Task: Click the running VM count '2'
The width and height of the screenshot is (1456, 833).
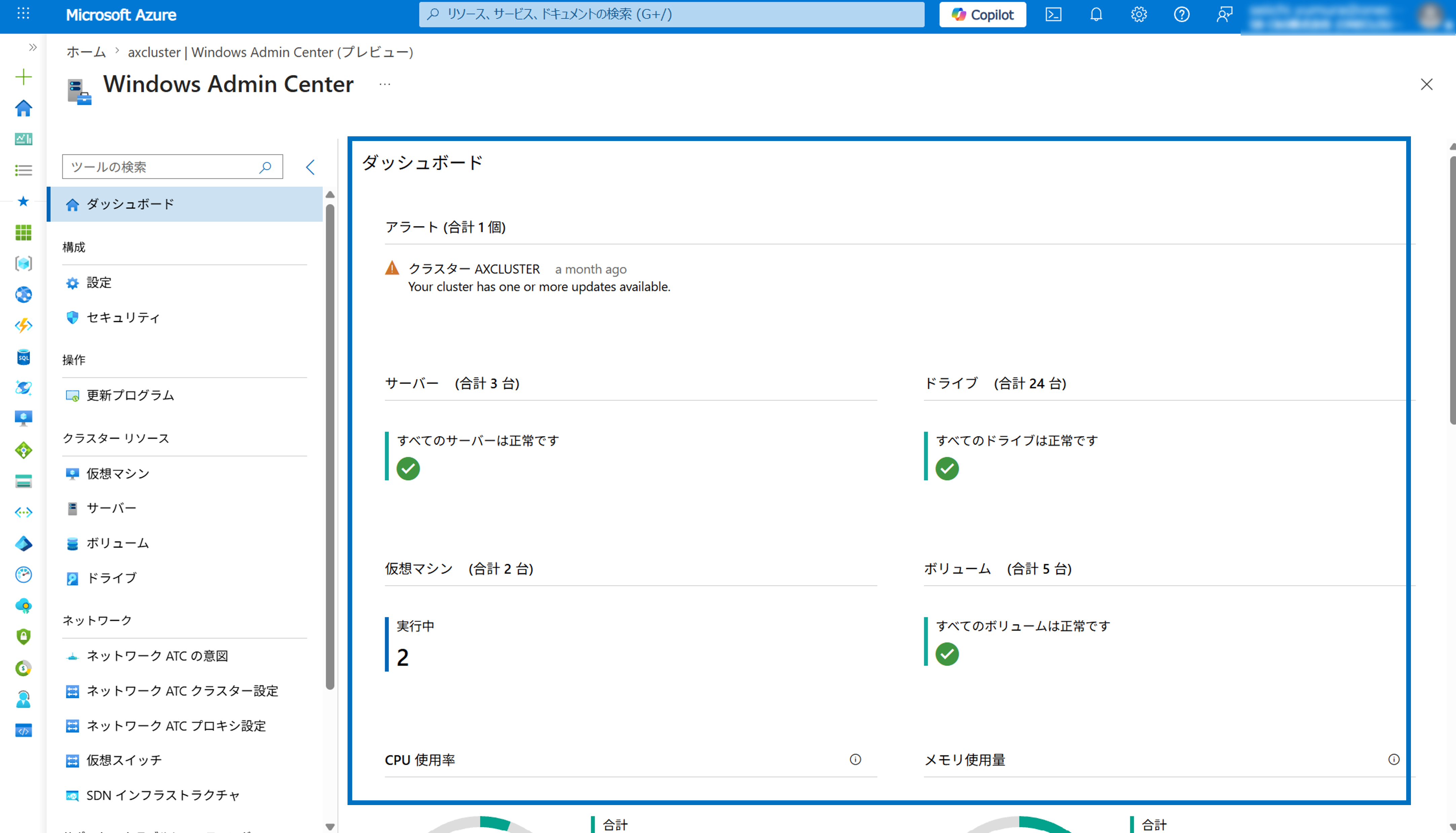Action: point(403,657)
